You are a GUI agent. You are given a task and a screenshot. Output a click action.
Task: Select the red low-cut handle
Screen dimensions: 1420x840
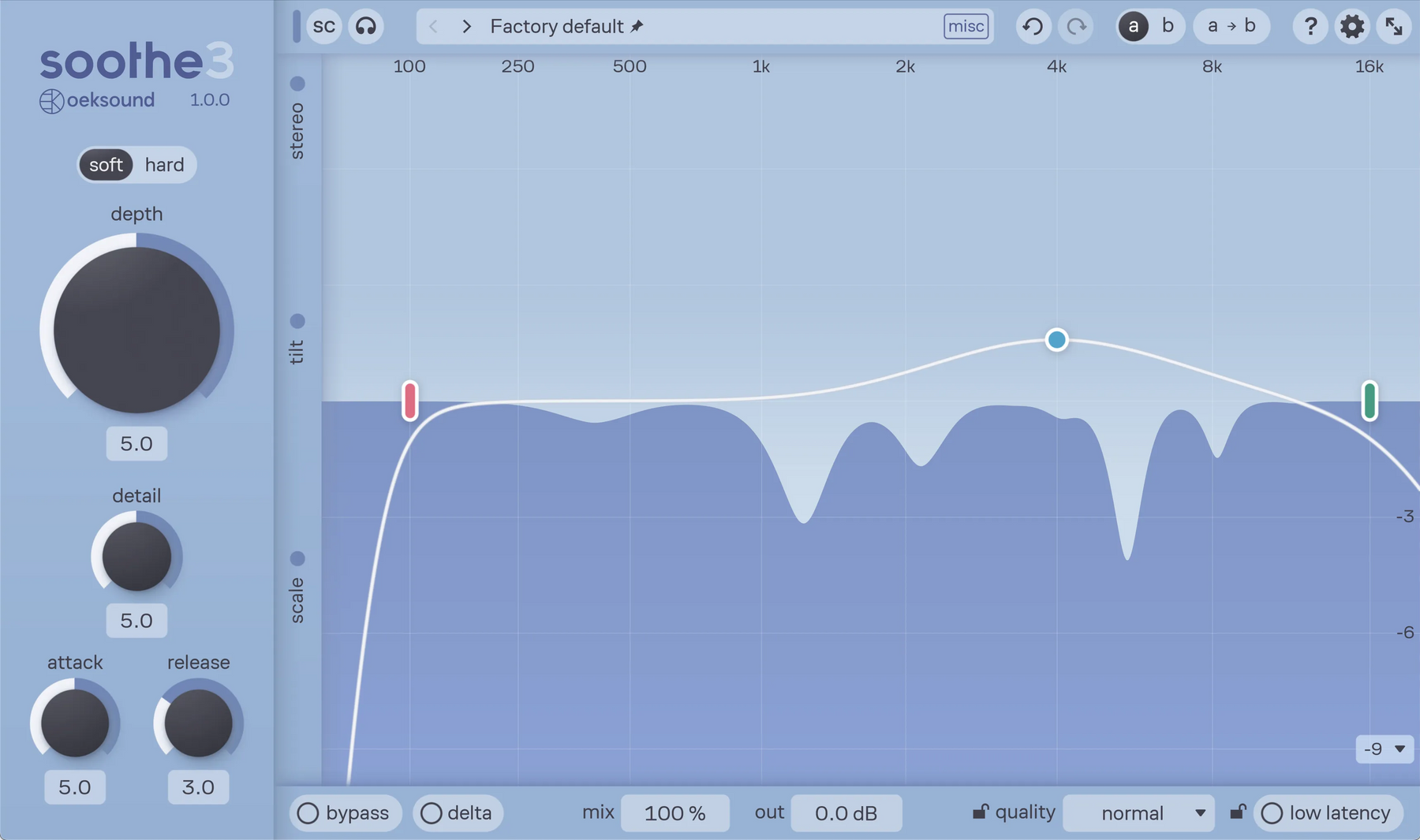point(410,401)
